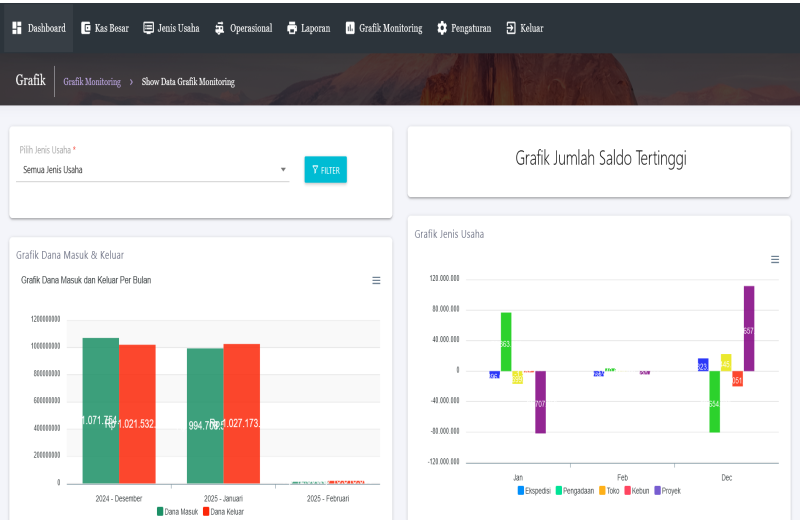800x520 pixels.
Task: Click the Kas Besar wallet icon
Action: (x=85, y=28)
